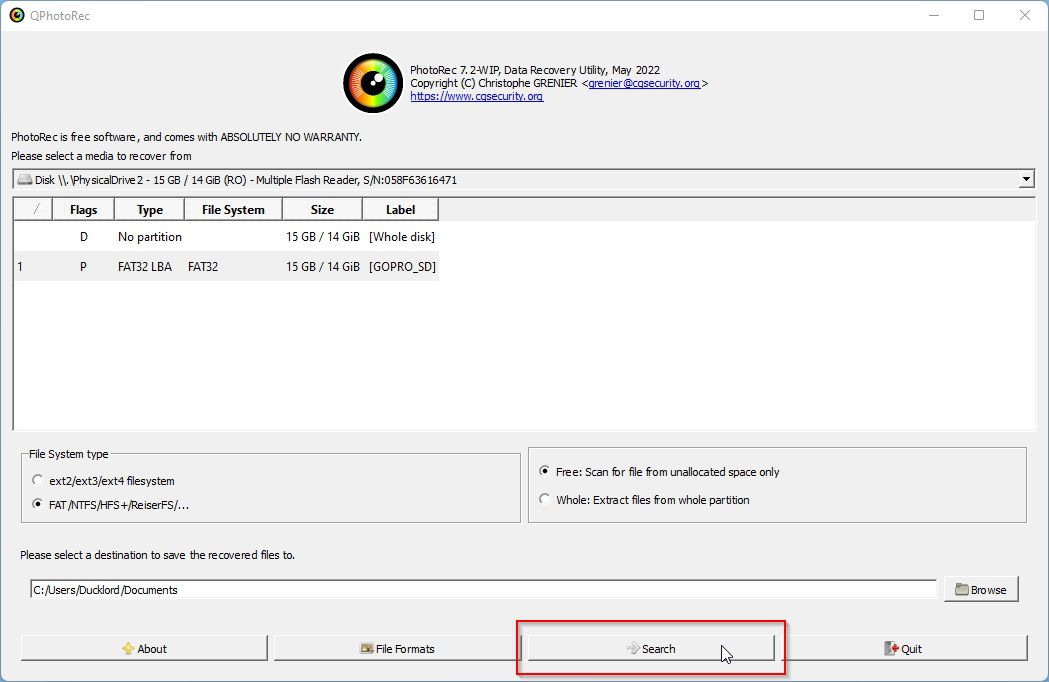Select the PhysicalDrive2 disk combo box
Viewport: 1049px width, 682px height.
tap(523, 179)
